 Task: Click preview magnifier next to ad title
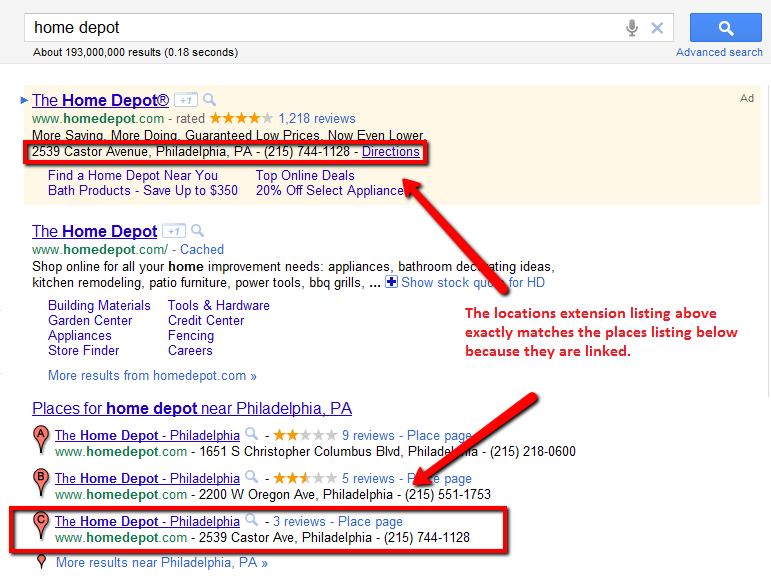(210, 100)
